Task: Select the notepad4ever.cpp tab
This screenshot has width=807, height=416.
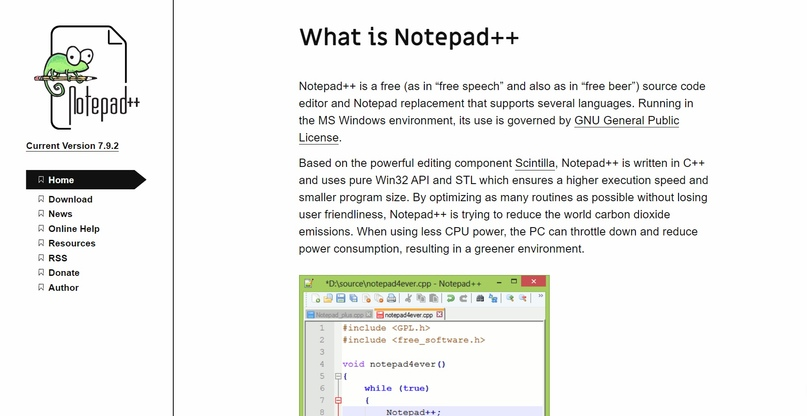Action: pos(409,315)
